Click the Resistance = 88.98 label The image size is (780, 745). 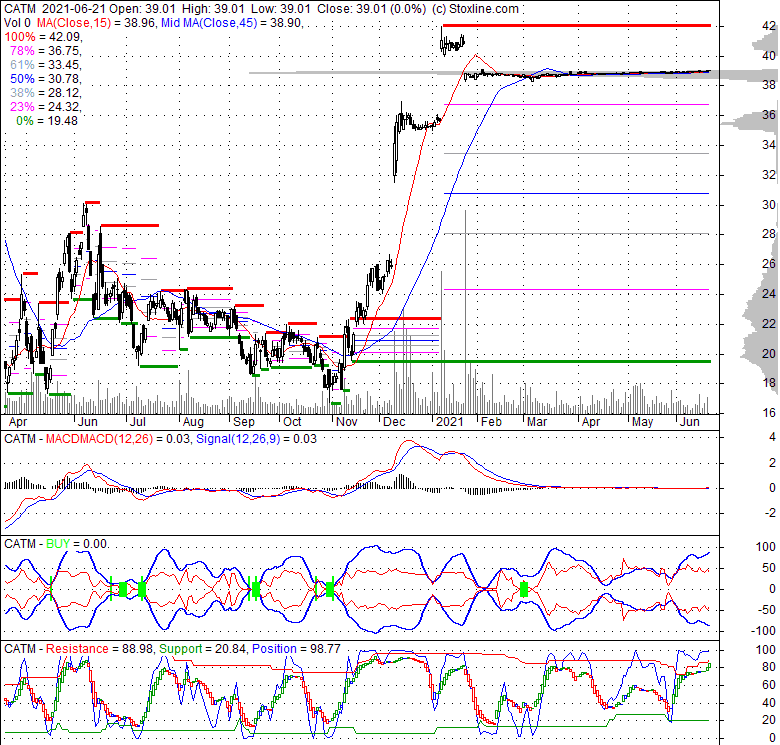[x=99, y=649]
